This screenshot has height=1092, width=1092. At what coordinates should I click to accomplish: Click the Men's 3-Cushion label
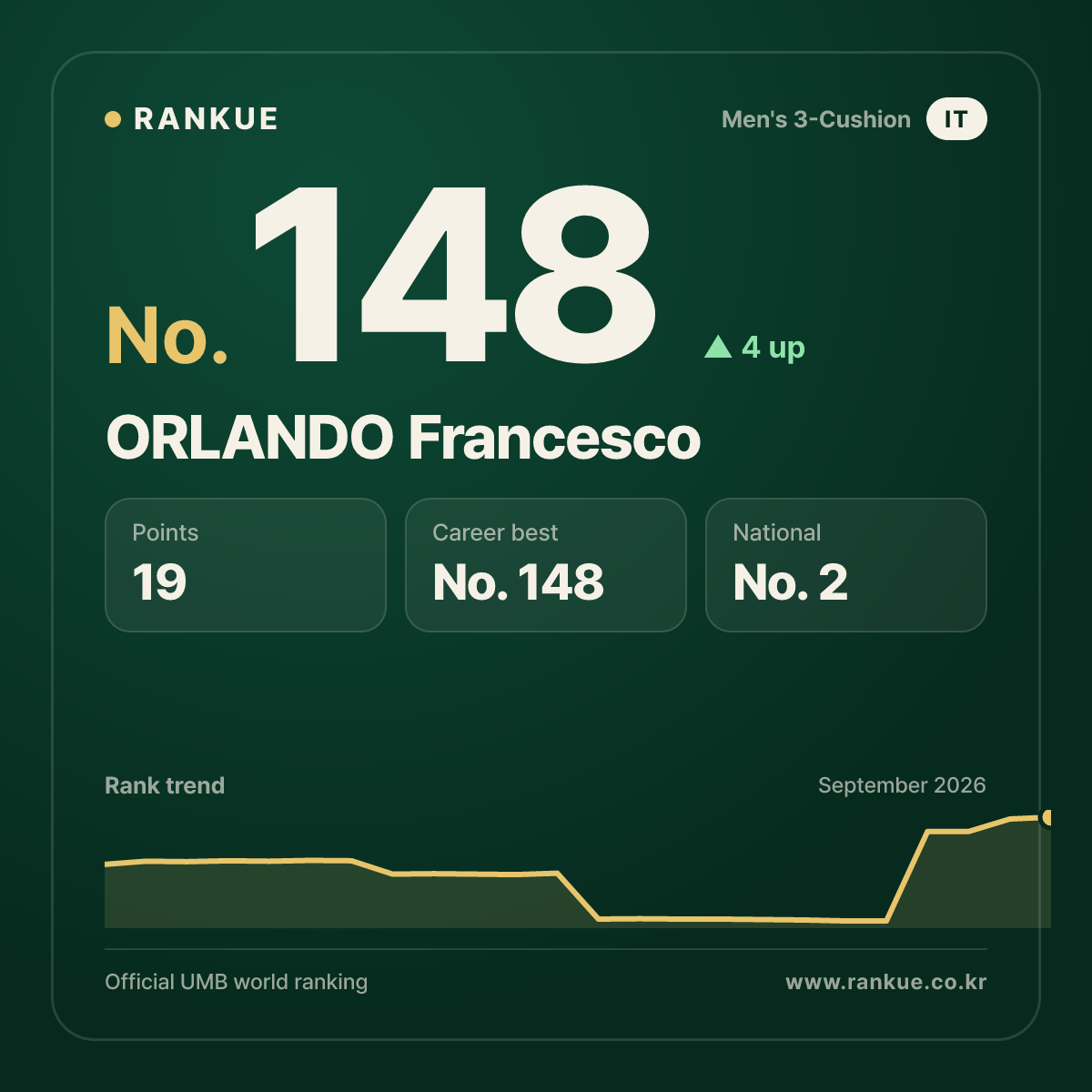tap(816, 119)
